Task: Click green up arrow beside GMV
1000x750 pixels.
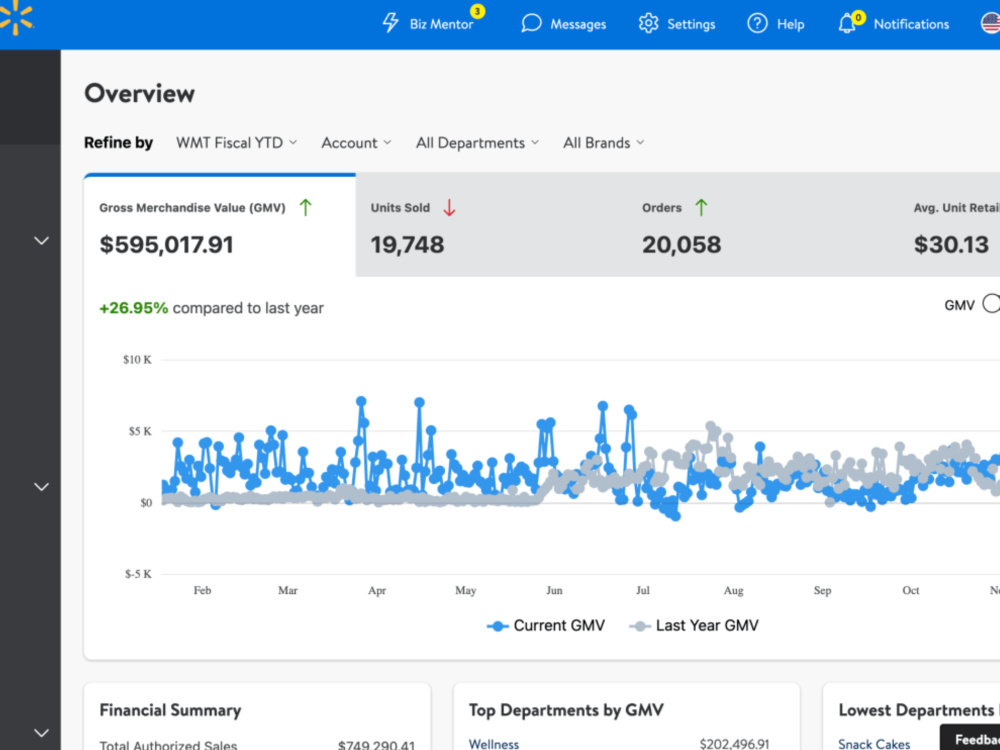Action: 305,207
